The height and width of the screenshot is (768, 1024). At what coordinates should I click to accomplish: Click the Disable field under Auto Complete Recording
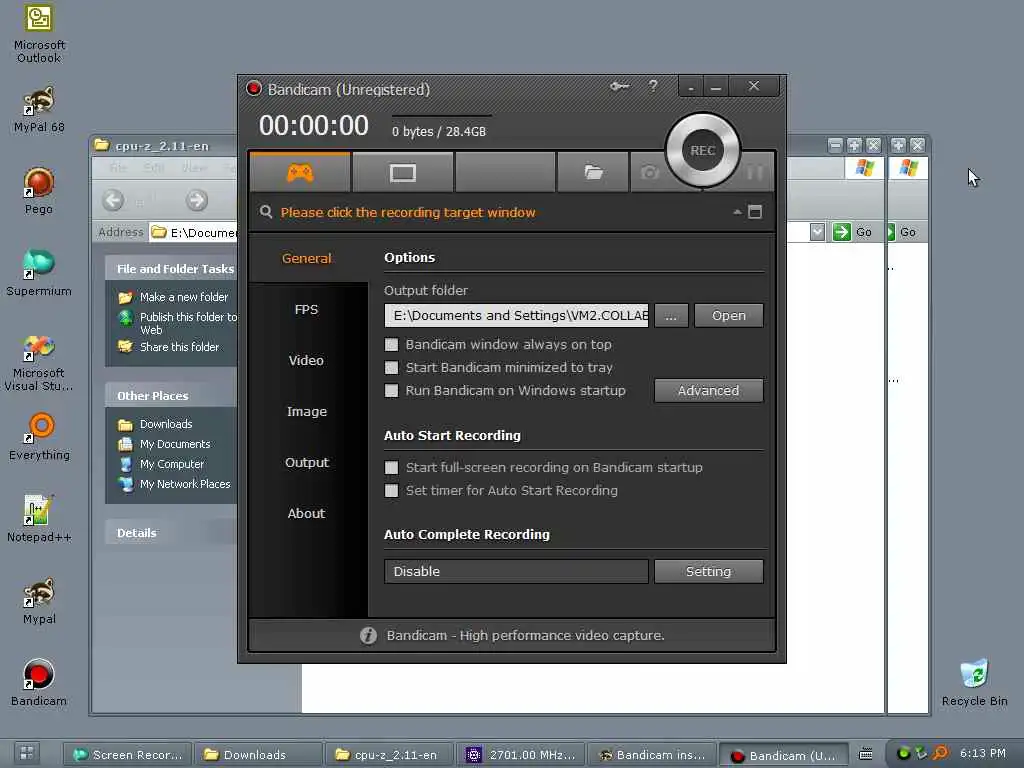pyautogui.click(x=516, y=571)
